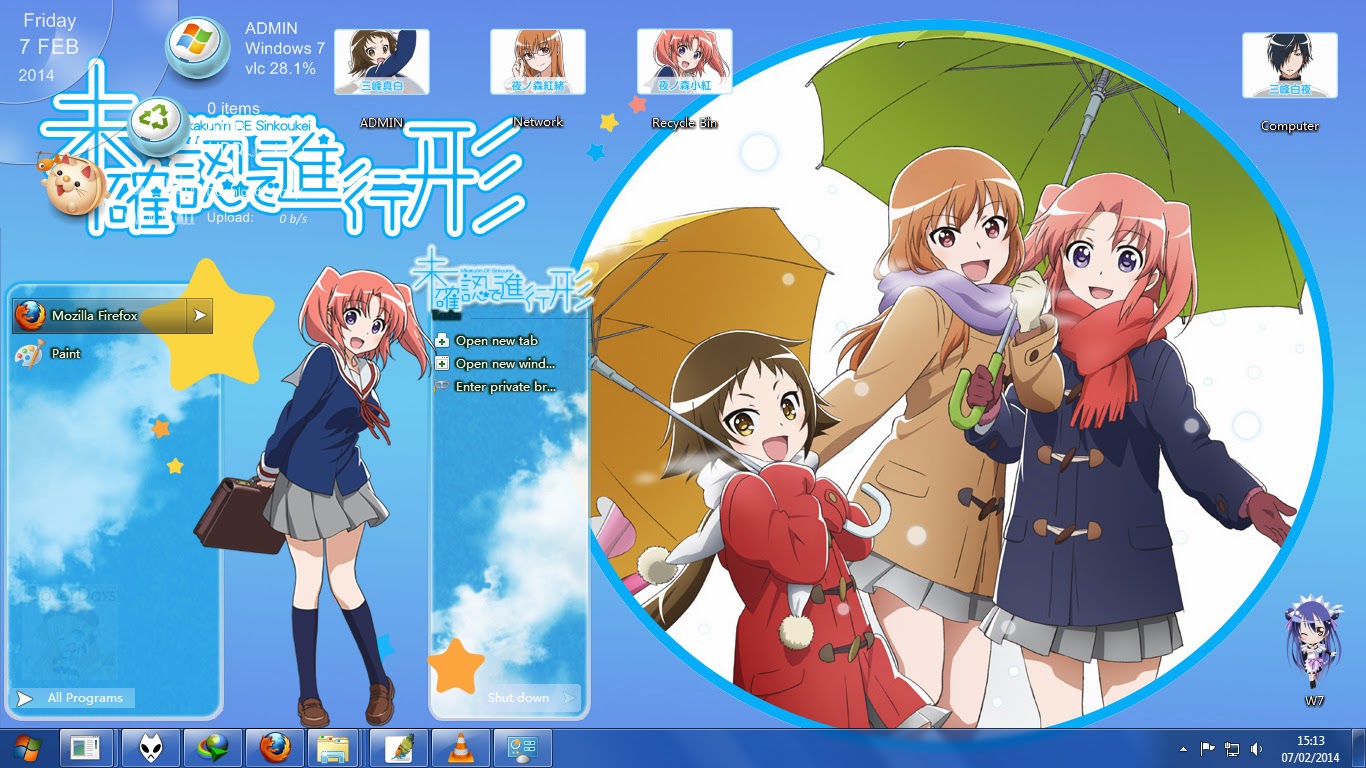The height and width of the screenshot is (768, 1366).
Task: Open the Recycle Bin desktop icon
Action: [685, 62]
